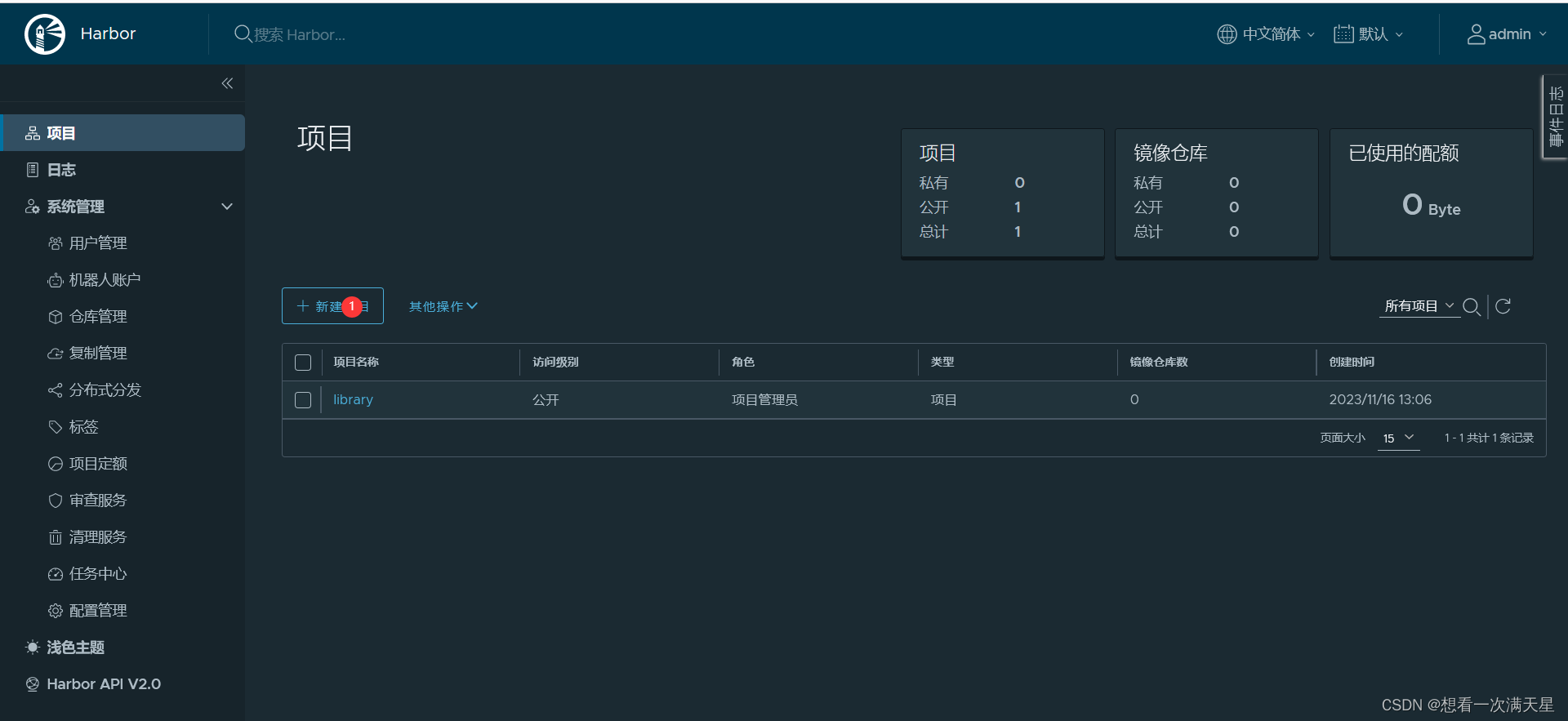Open the admin account dropdown
Viewport: 1568px width, 721px height.
(x=1508, y=34)
